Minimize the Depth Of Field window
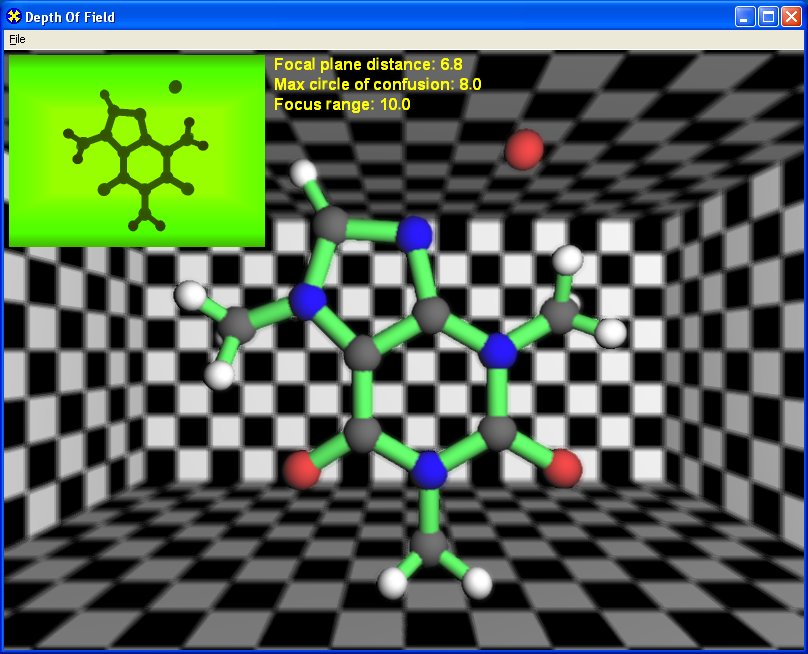 pos(745,17)
